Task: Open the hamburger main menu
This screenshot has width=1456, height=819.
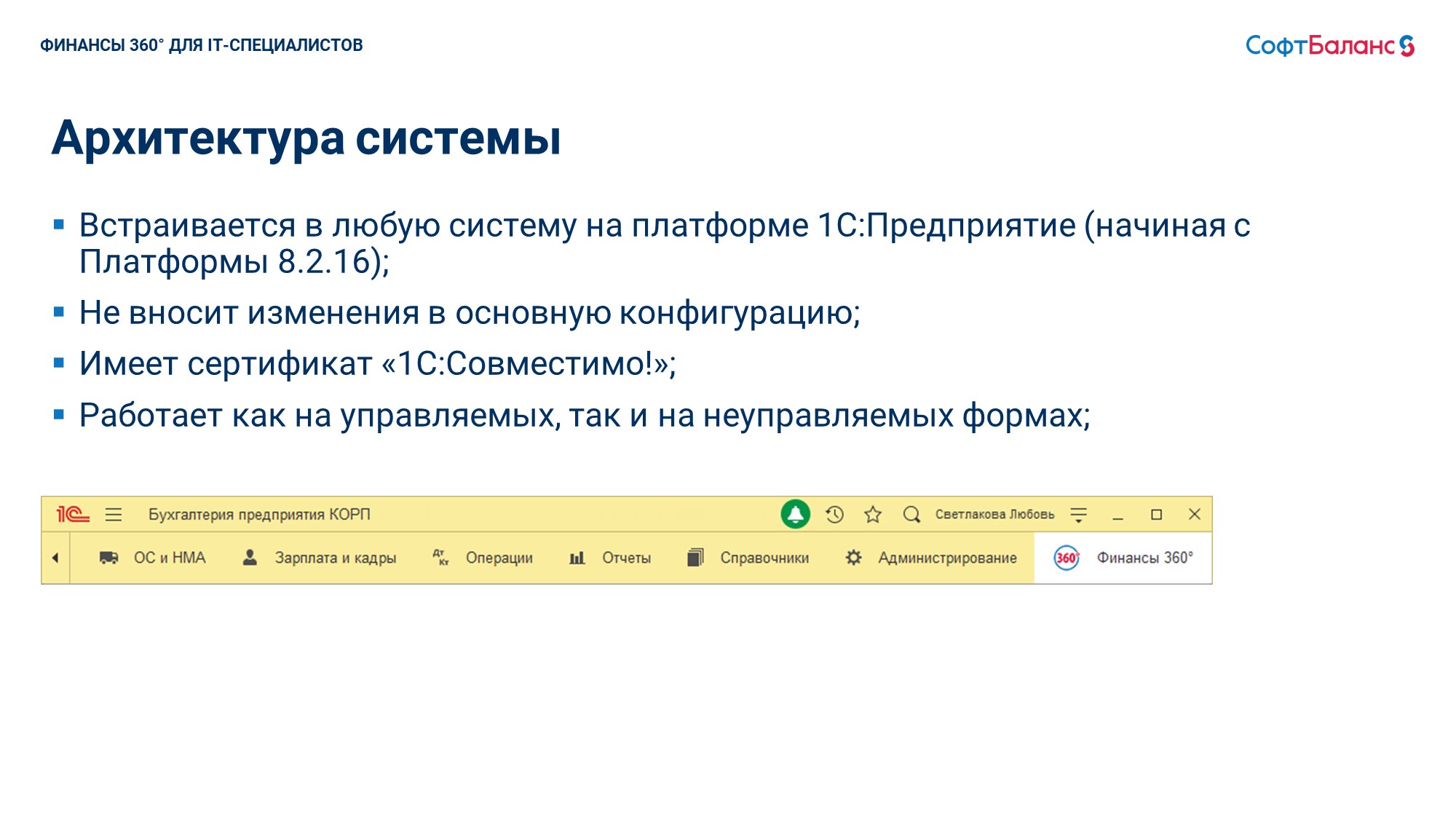Action: tap(114, 515)
